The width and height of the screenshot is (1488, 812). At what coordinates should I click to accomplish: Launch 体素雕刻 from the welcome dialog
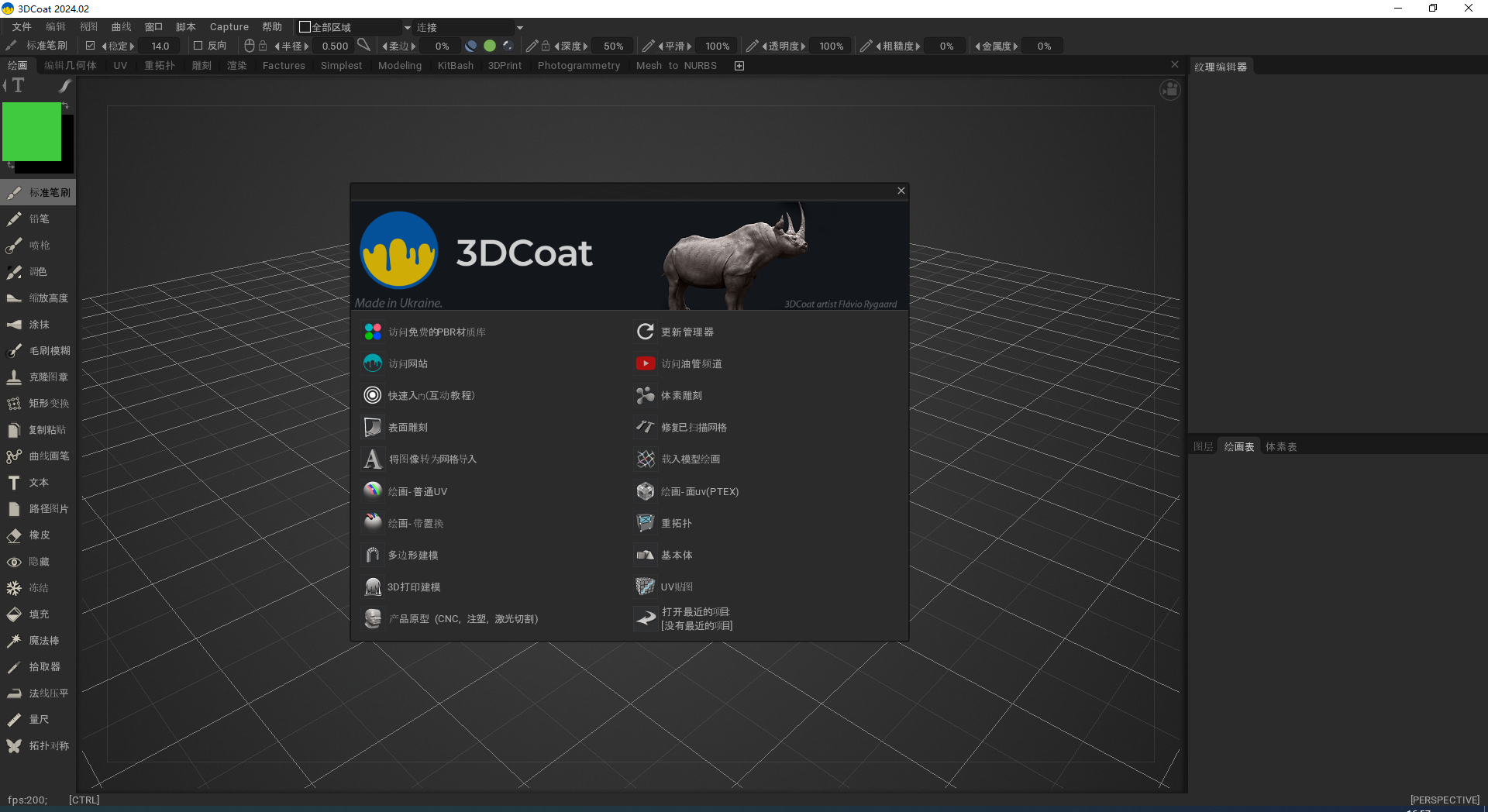click(680, 395)
